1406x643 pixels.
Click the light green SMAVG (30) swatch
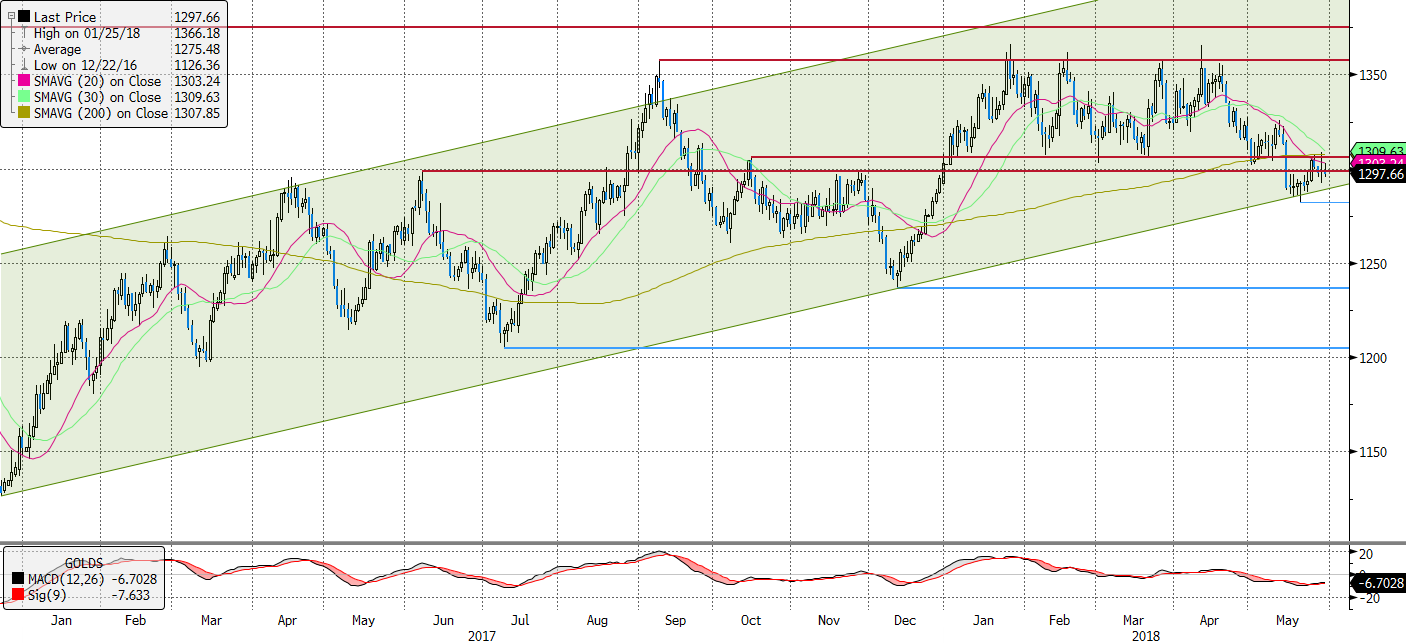click(23, 97)
